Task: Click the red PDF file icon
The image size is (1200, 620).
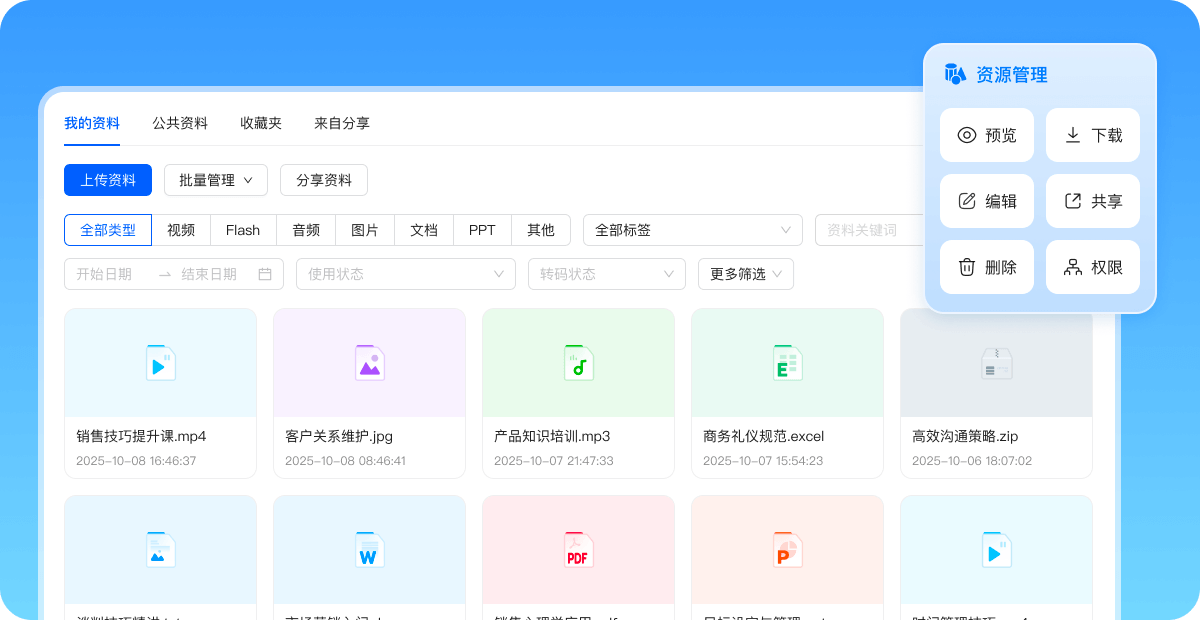Action: click(578, 550)
